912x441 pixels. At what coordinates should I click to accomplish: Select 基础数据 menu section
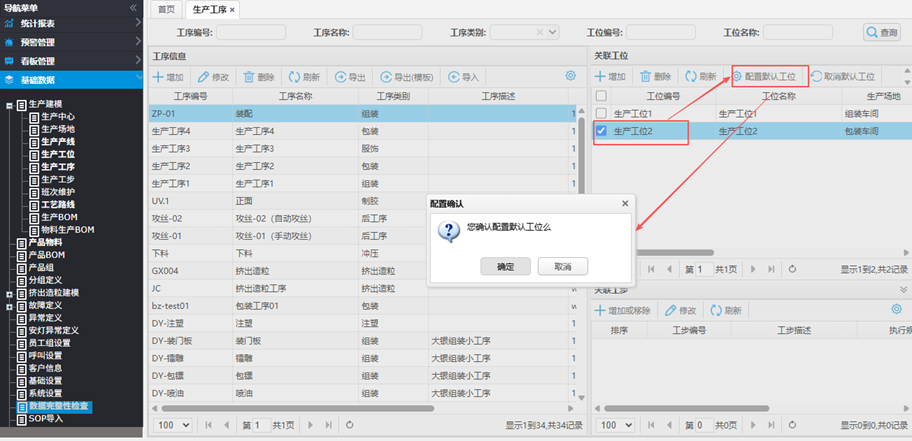(x=71, y=80)
